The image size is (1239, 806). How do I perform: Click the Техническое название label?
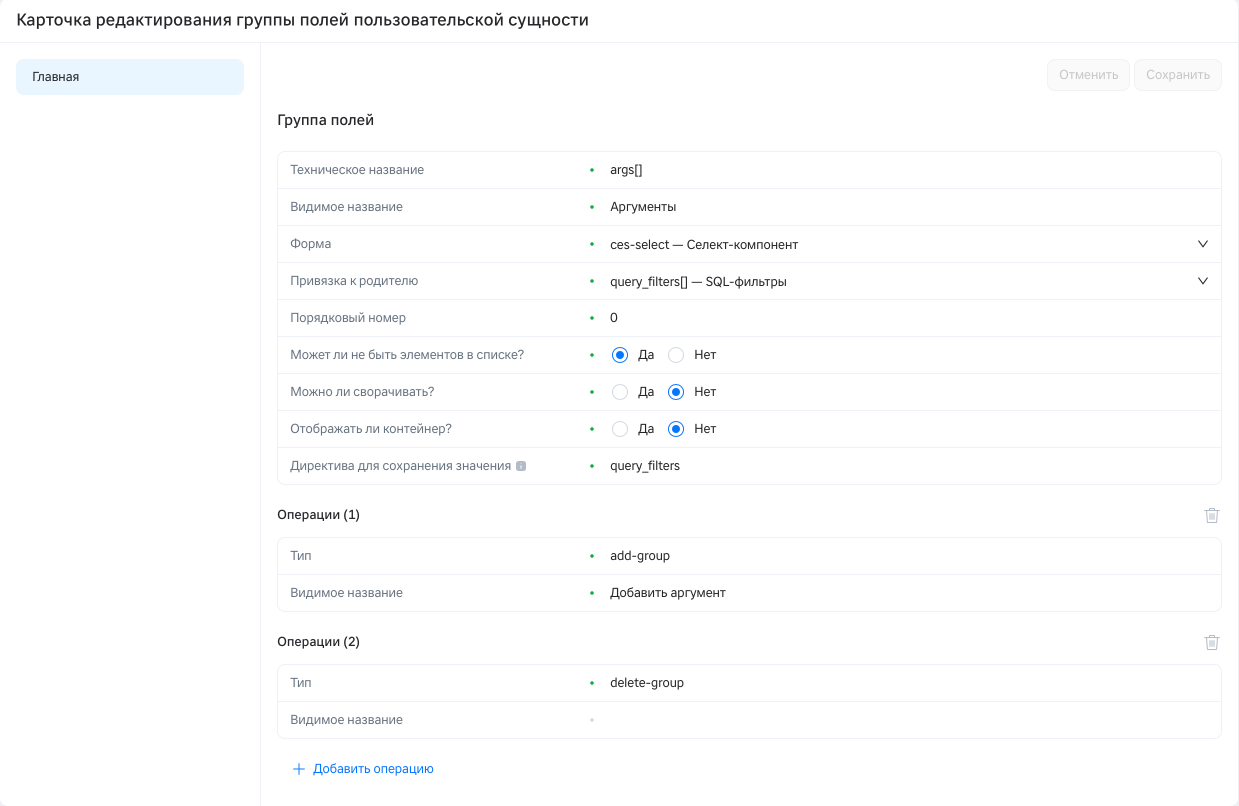(357, 170)
